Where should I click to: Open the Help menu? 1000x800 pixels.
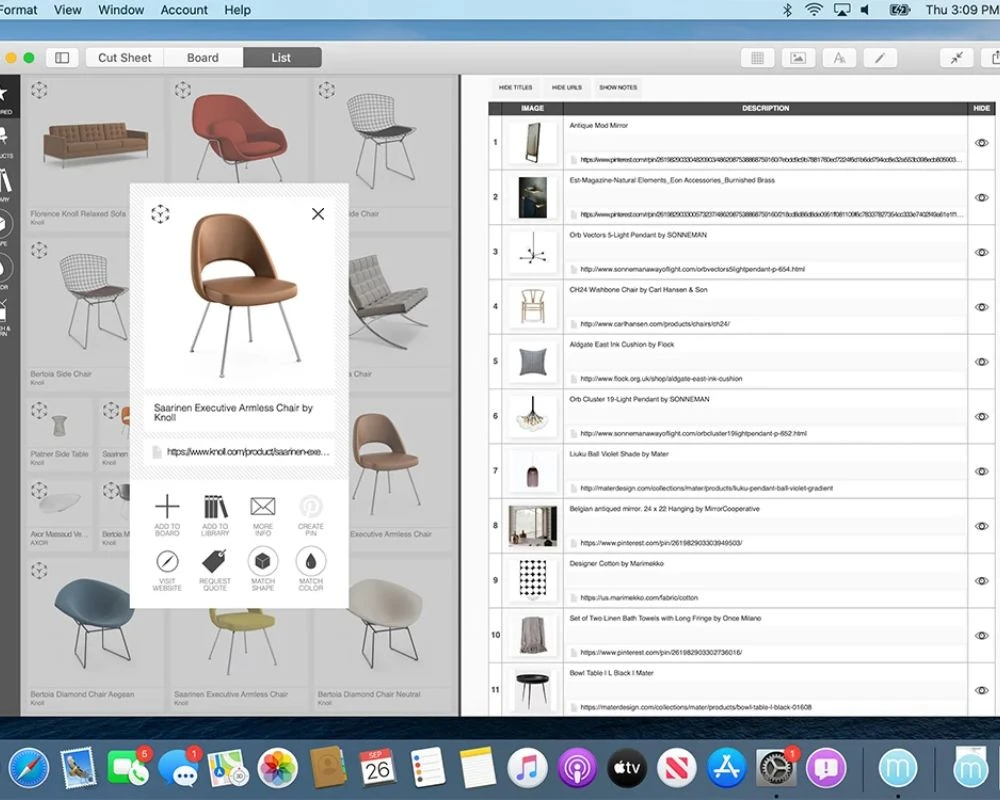(237, 10)
